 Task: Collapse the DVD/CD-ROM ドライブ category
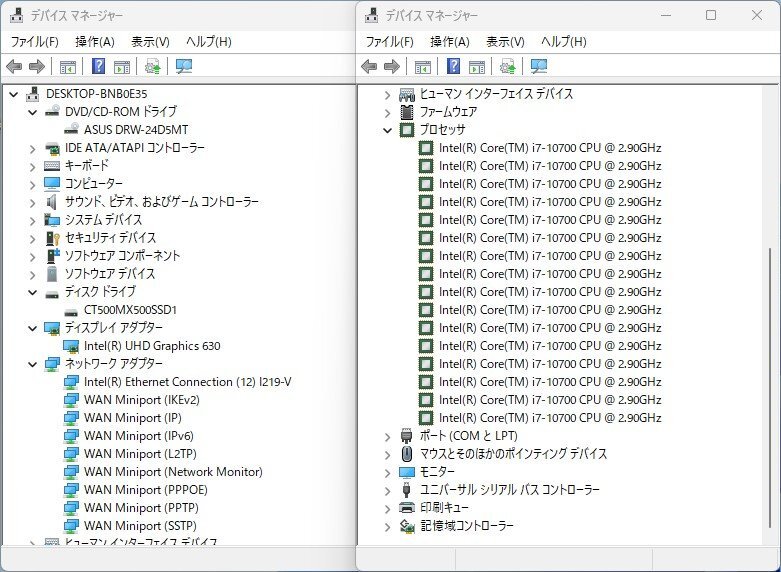coord(32,112)
